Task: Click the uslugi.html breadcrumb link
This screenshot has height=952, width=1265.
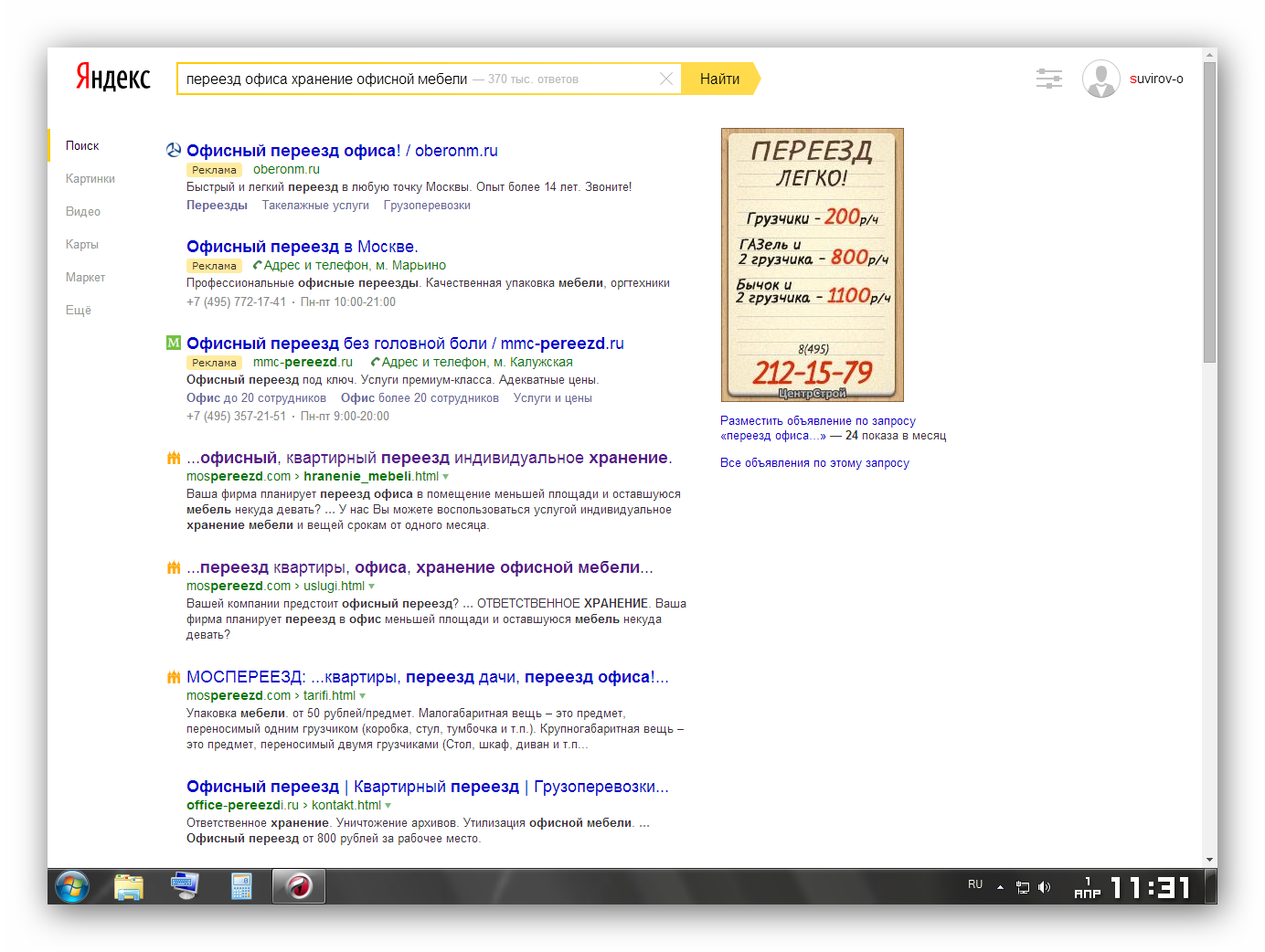Action: [334, 586]
